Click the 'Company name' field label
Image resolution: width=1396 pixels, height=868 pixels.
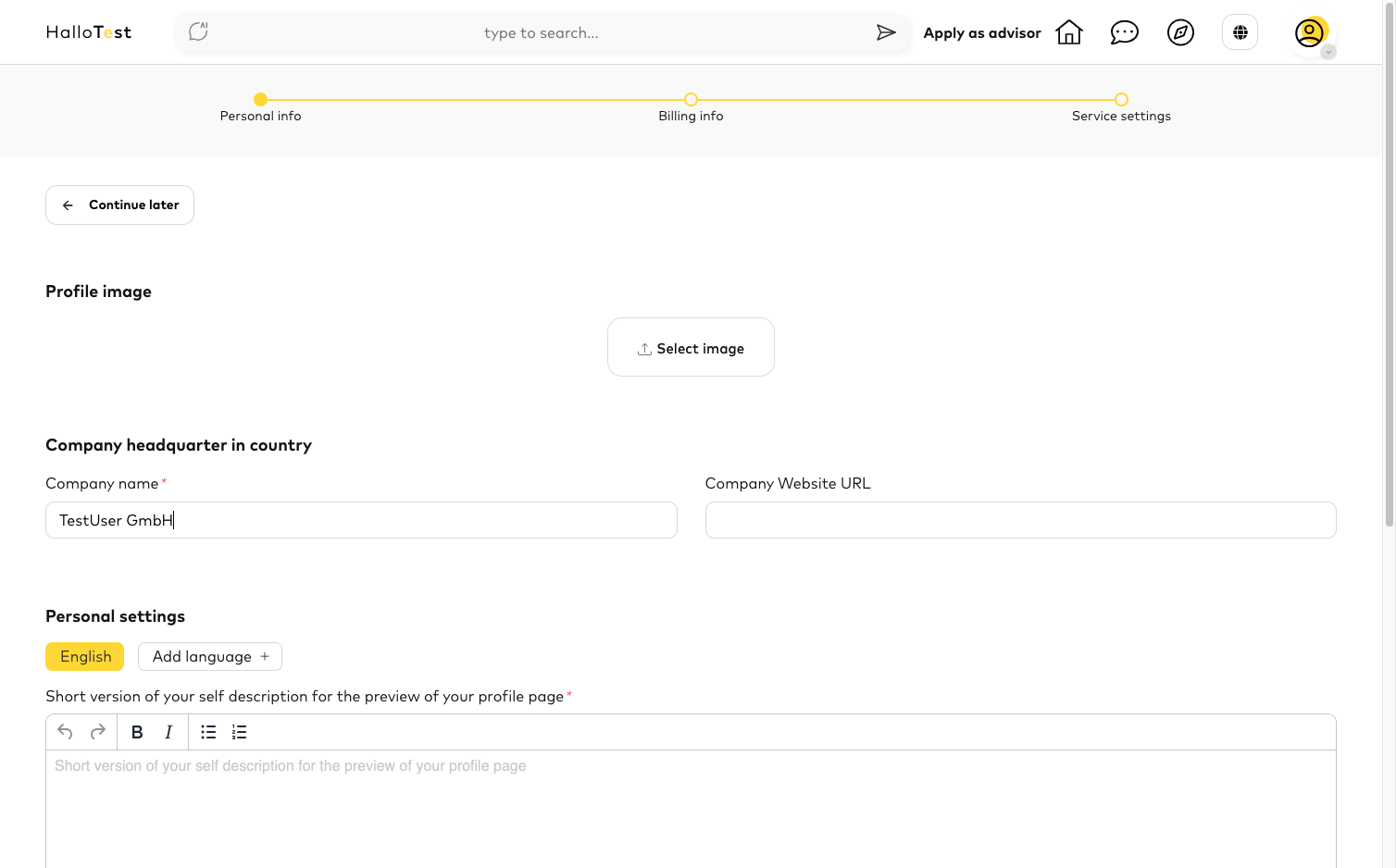point(103,483)
